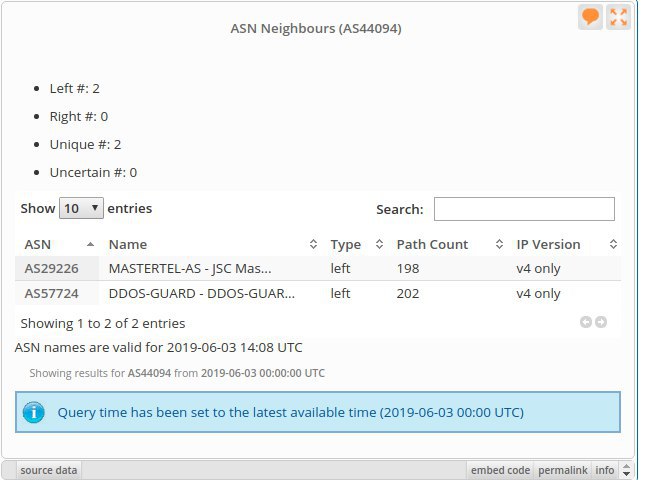Click 'left' type in AS57724 row
Screen dimensions: 647x480
coord(340,293)
